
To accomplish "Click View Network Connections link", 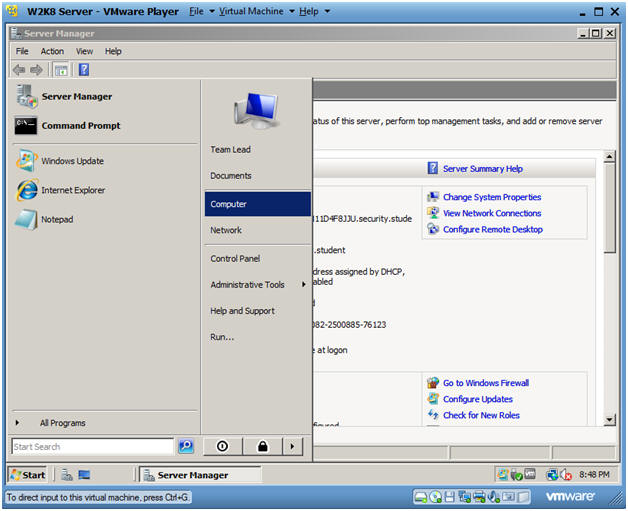I will (x=492, y=213).
